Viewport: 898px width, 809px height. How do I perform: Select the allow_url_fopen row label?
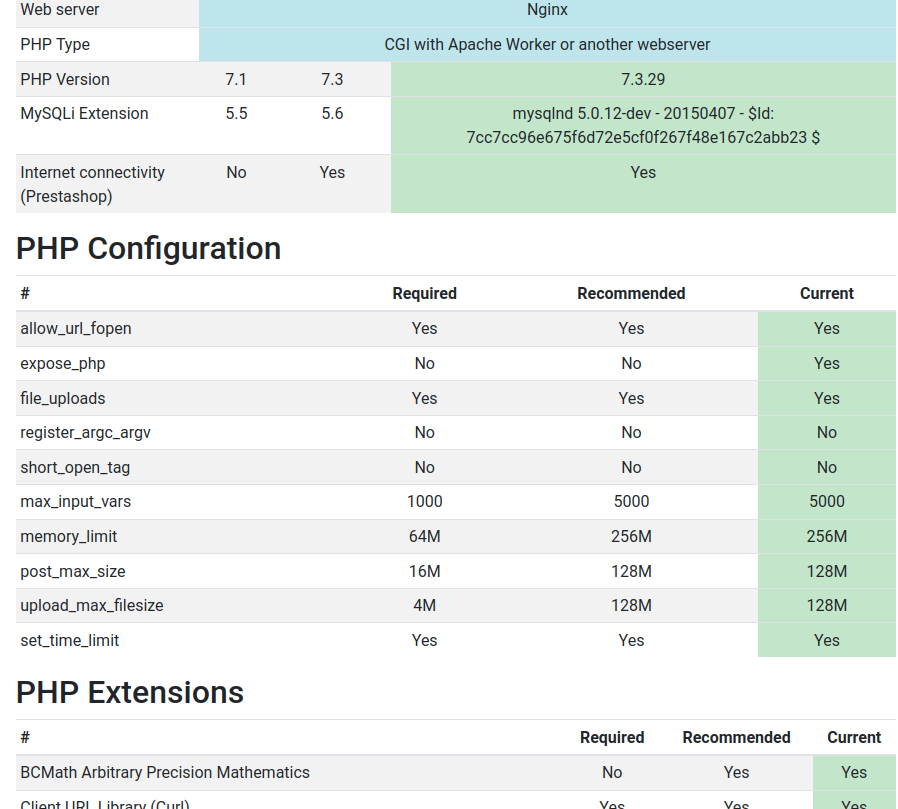coord(76,329)
